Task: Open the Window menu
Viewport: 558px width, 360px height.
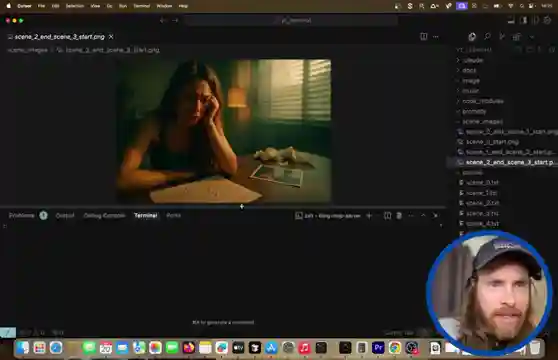Action: click(164, 6)
